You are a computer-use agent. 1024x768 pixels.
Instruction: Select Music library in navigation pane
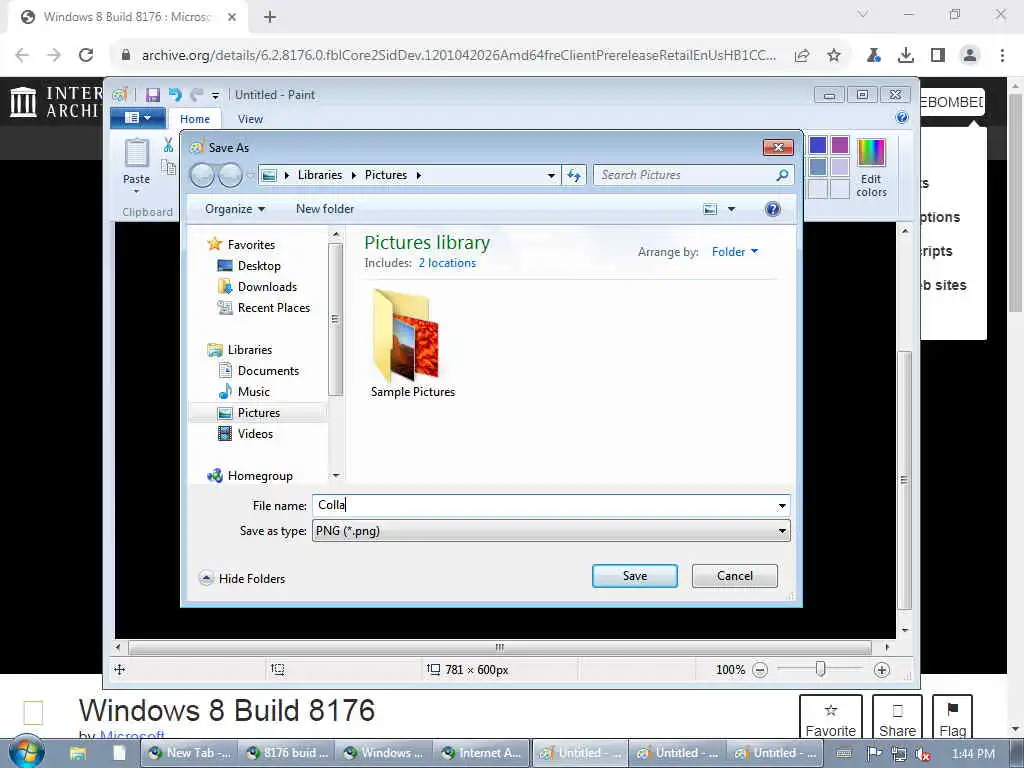[253, 392]
